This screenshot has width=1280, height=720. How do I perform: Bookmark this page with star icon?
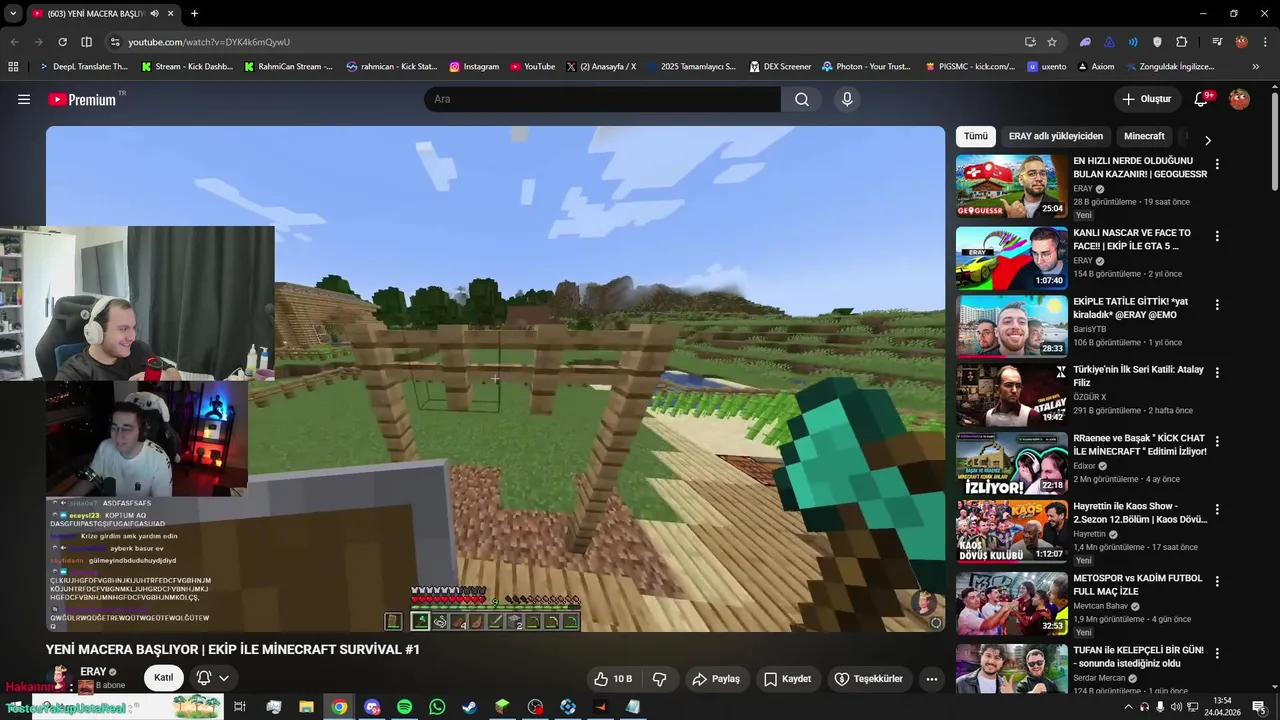(x=1052, y=42)
